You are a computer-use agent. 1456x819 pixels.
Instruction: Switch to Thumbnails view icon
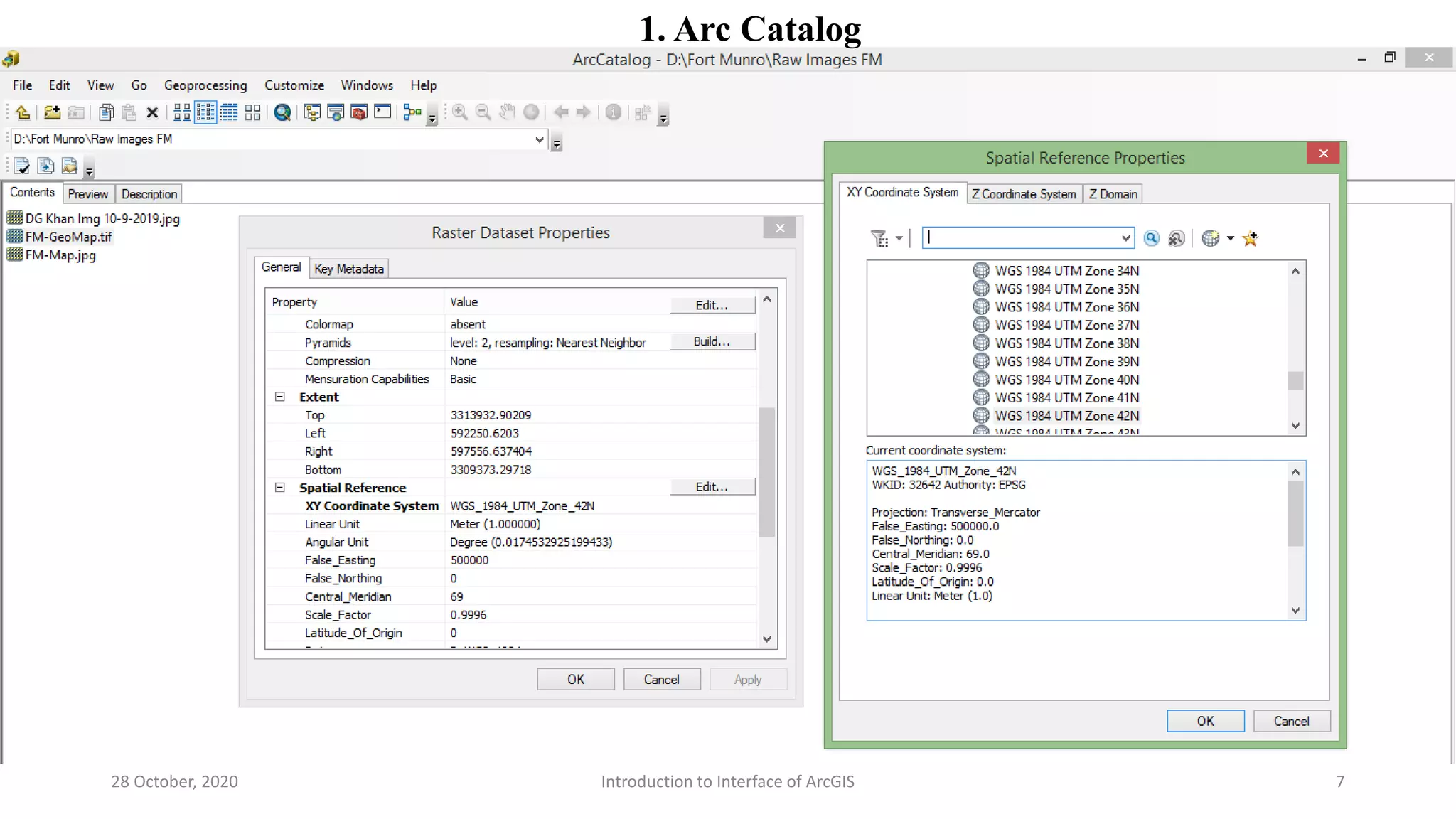[x=252, y=112]
